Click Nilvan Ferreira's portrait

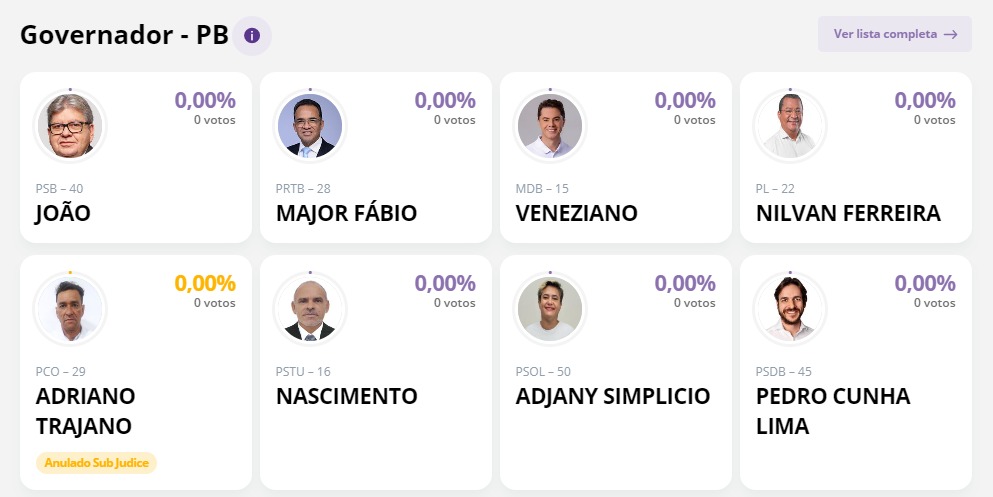(790, 125)
